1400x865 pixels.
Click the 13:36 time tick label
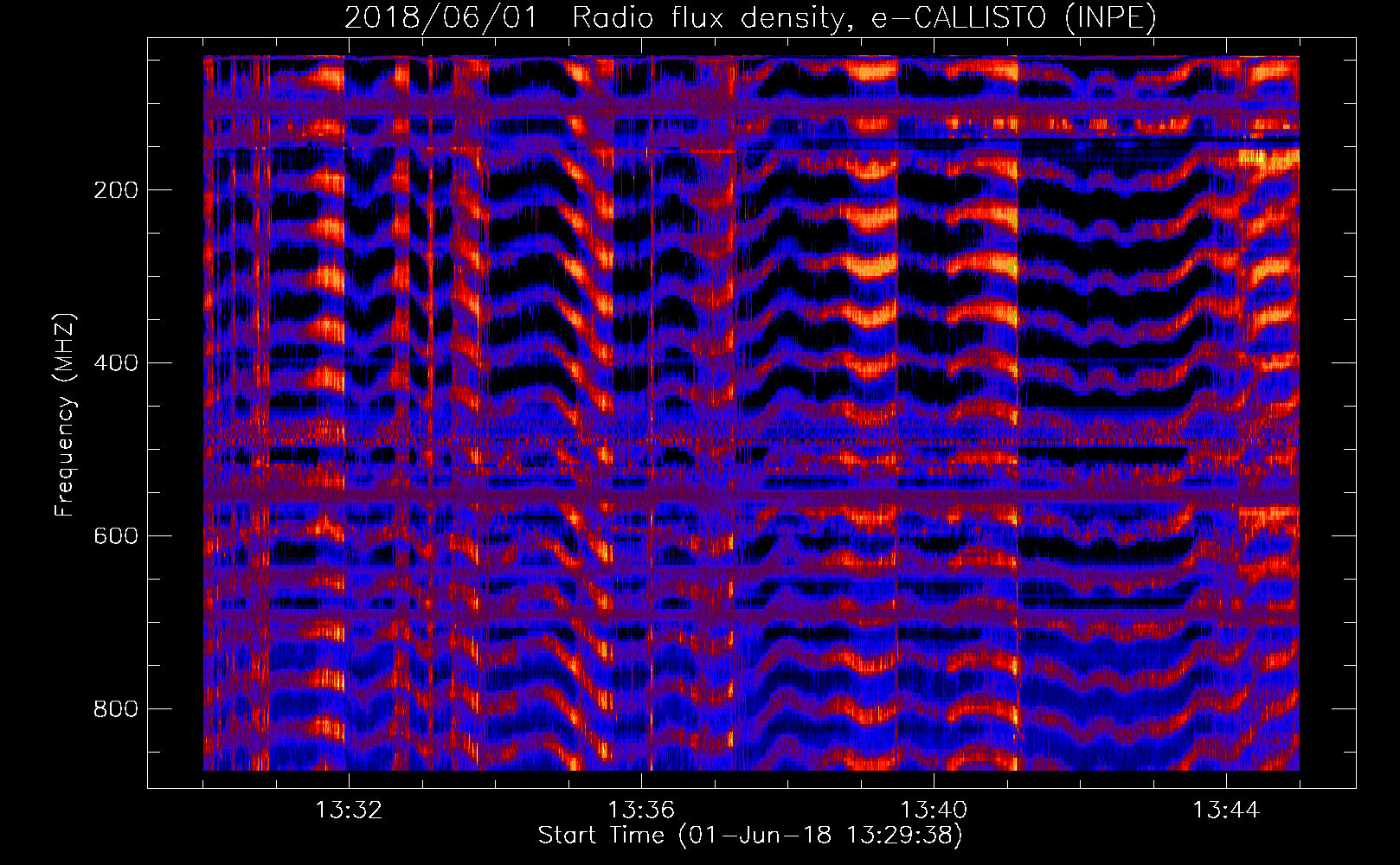click(641, 811)
